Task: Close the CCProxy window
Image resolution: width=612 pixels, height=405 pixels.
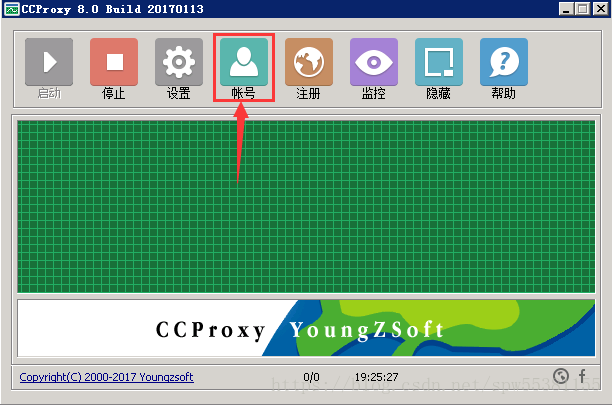Action: tap(601, 9)
